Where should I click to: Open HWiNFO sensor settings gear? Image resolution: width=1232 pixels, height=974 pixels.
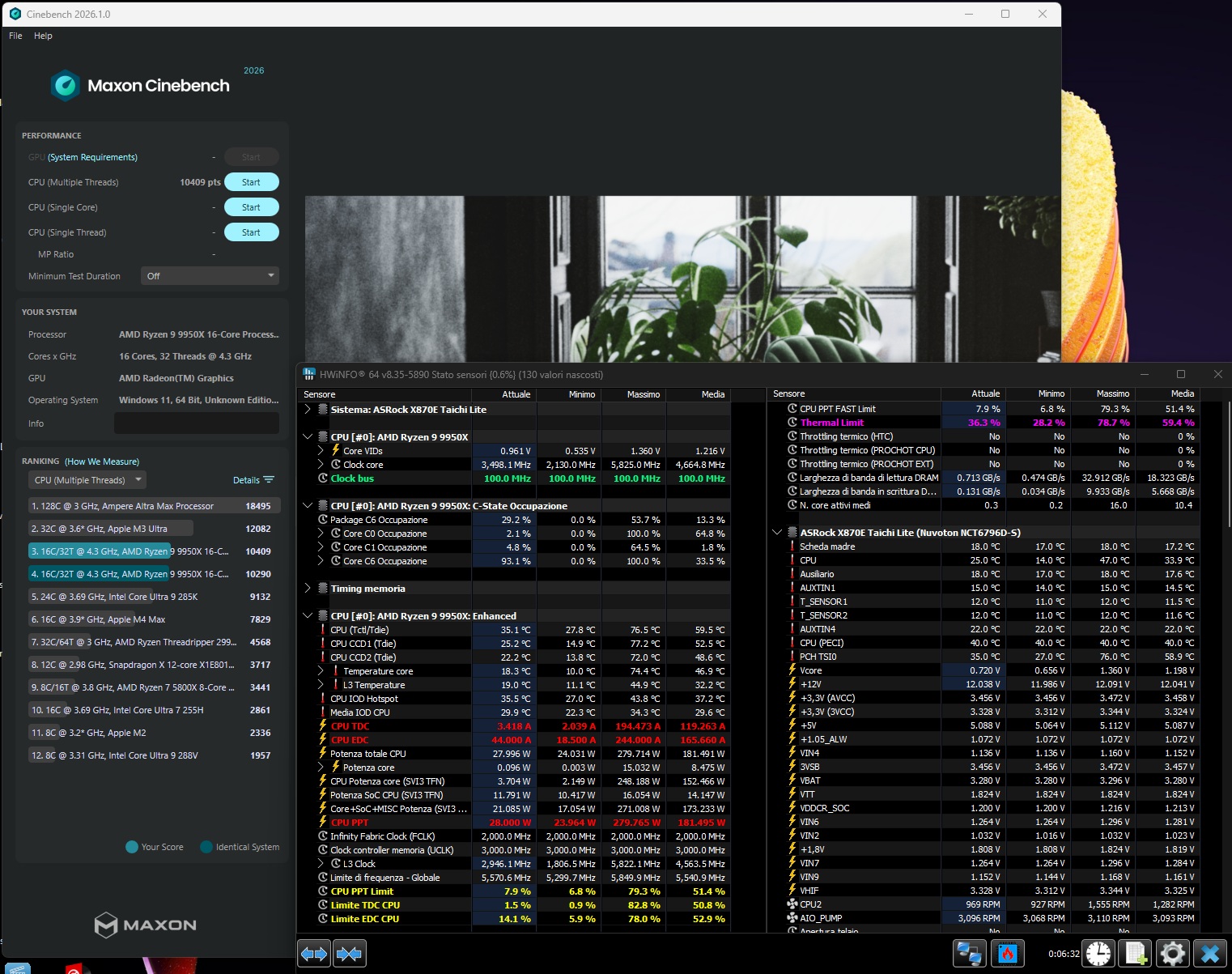tap(1172, 954)
